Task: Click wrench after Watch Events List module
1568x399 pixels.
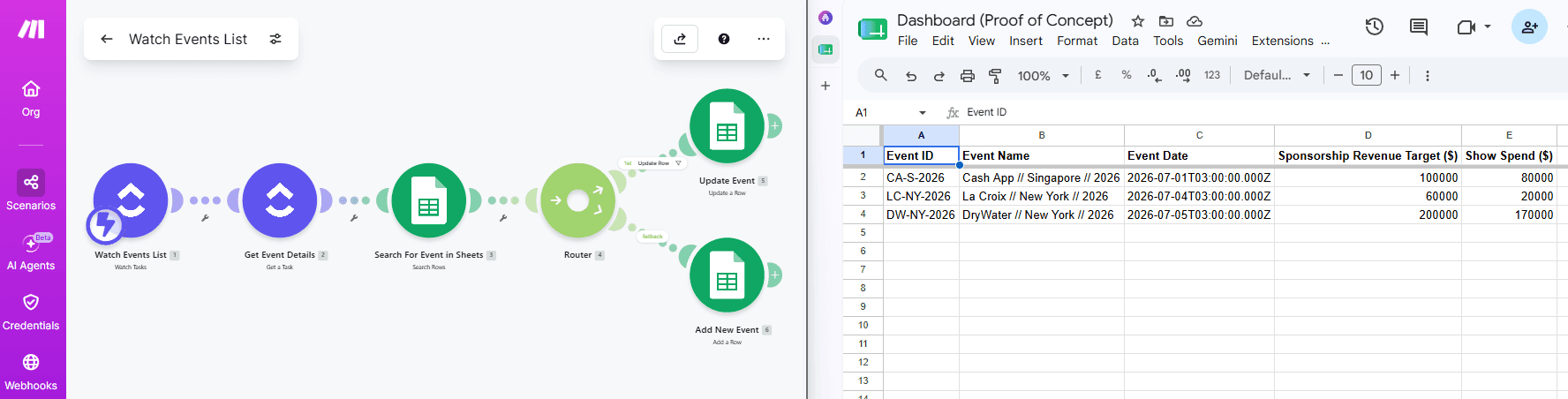Action: coord(205,218)
